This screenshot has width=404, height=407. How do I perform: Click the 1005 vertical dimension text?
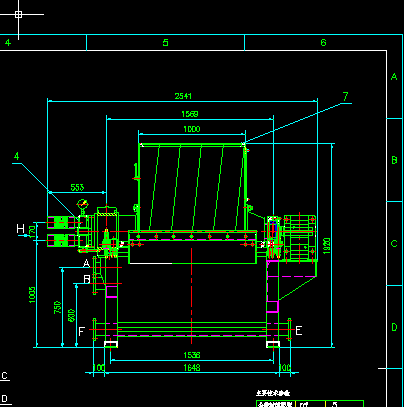point(32,295)
